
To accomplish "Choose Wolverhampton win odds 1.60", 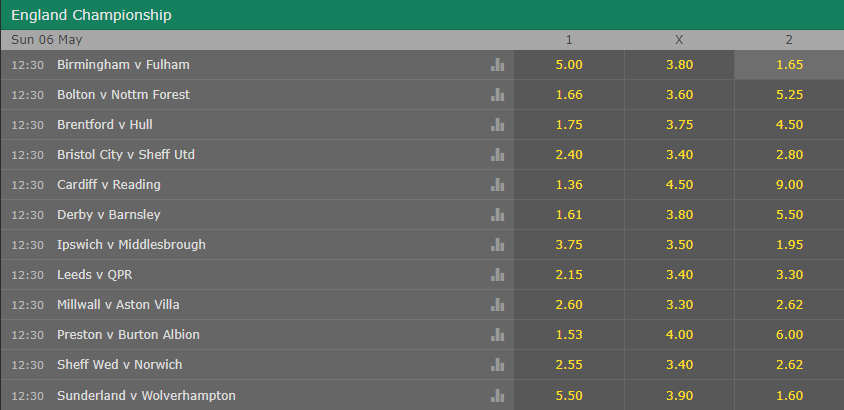I will tap(789, 396).
